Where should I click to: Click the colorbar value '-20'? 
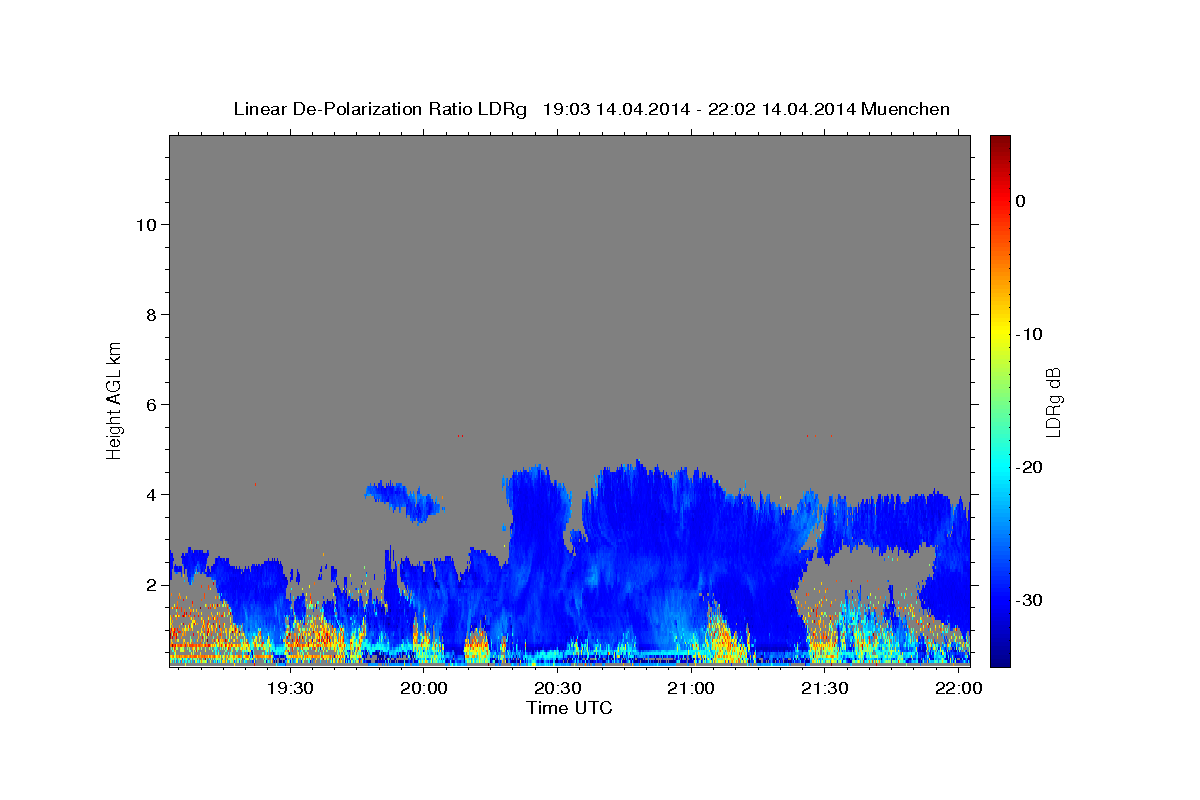(1029, 467)
